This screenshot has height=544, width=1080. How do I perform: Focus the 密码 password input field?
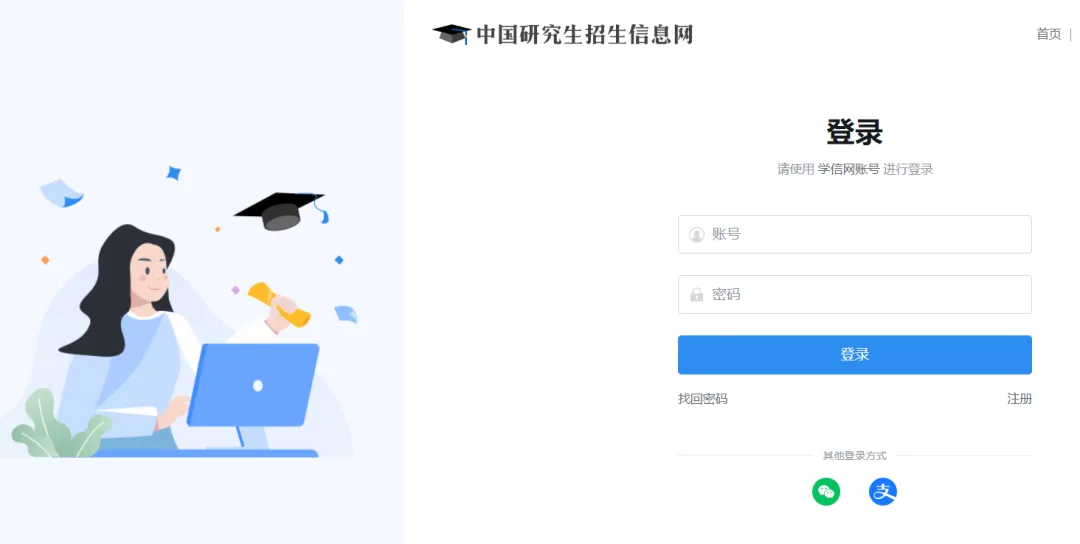tap(855, 294)
